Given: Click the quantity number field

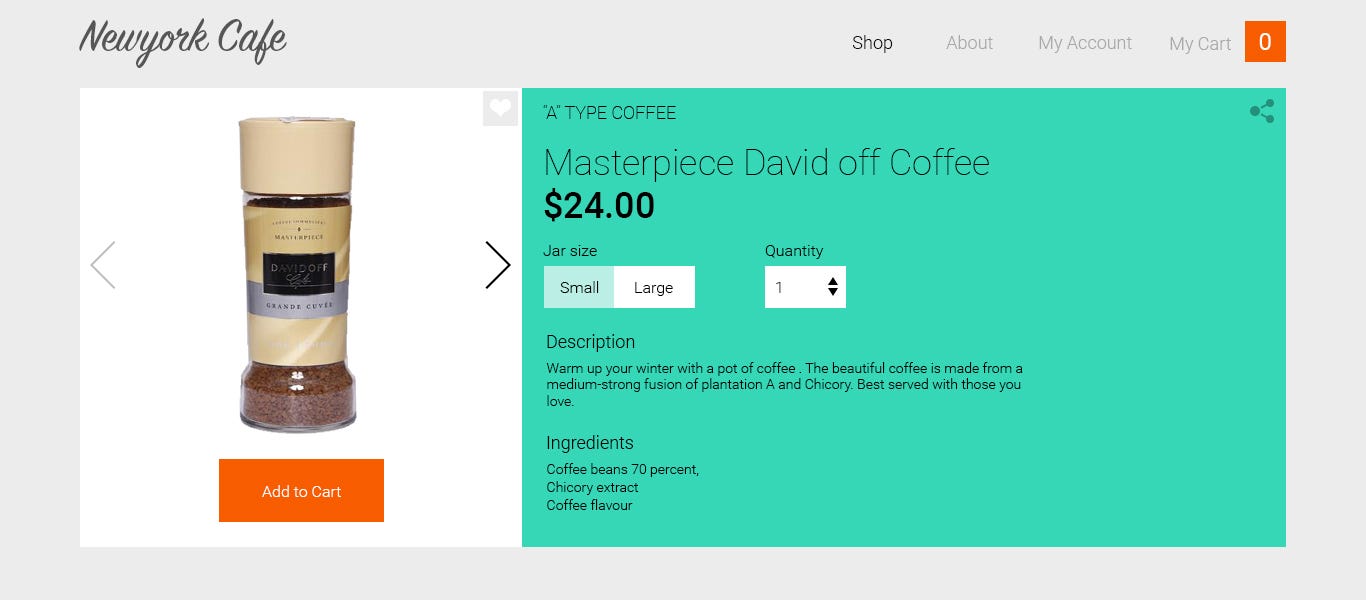Looking at the screenshot, I should tap(794, 288).
